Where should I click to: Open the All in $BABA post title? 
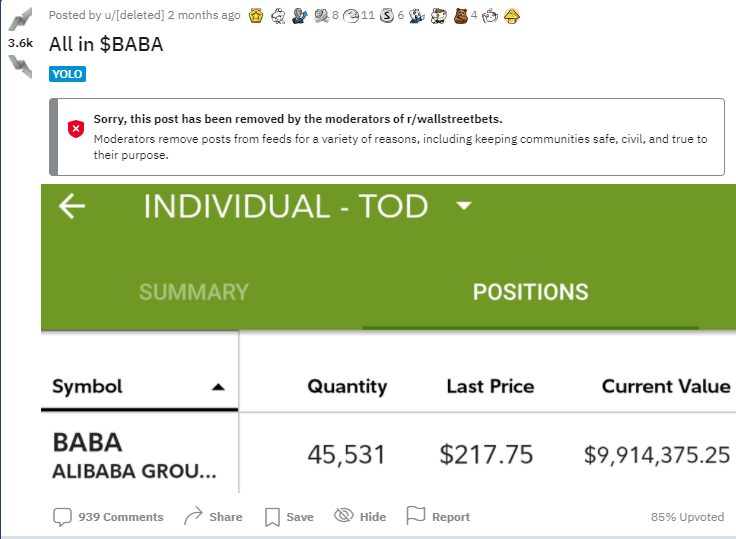click(x=106, y=45)
